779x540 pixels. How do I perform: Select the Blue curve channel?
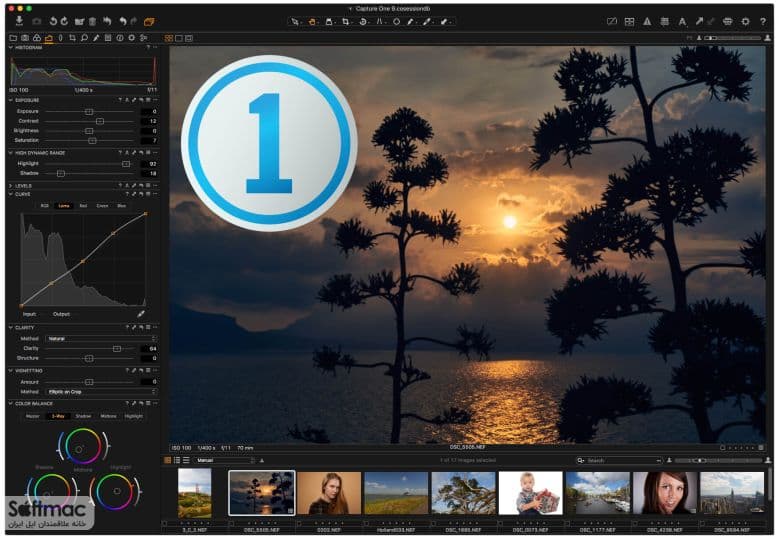(x=122, y=206)
